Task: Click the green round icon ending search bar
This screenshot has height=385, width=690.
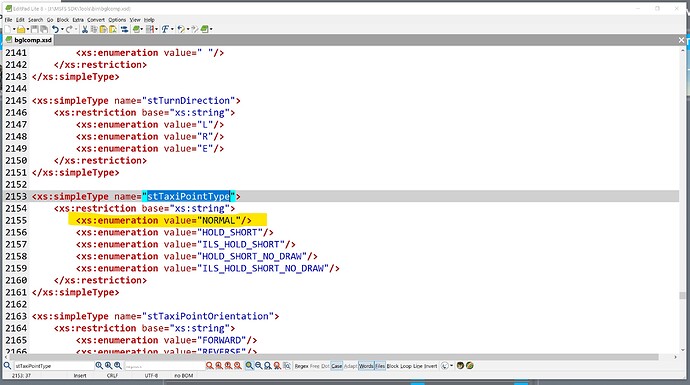Action: (470, 366)
